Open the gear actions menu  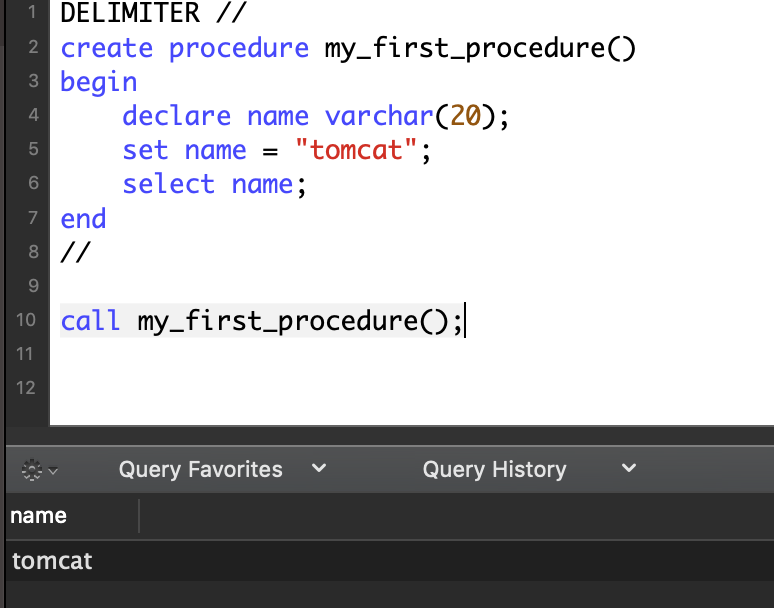tap(39, 469)
